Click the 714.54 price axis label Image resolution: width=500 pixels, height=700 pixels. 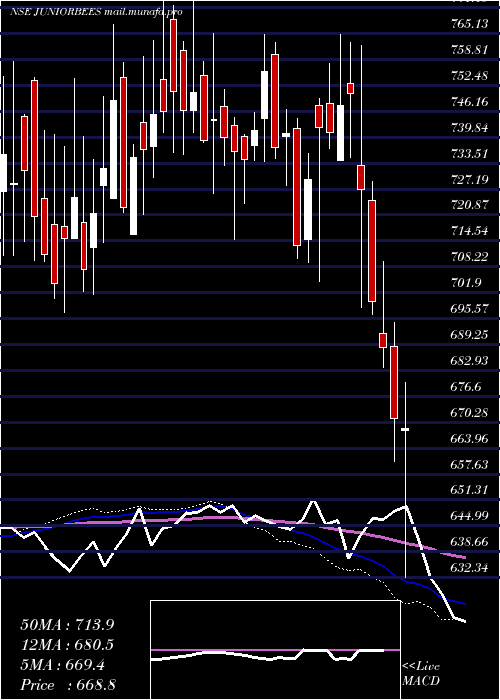469,231
